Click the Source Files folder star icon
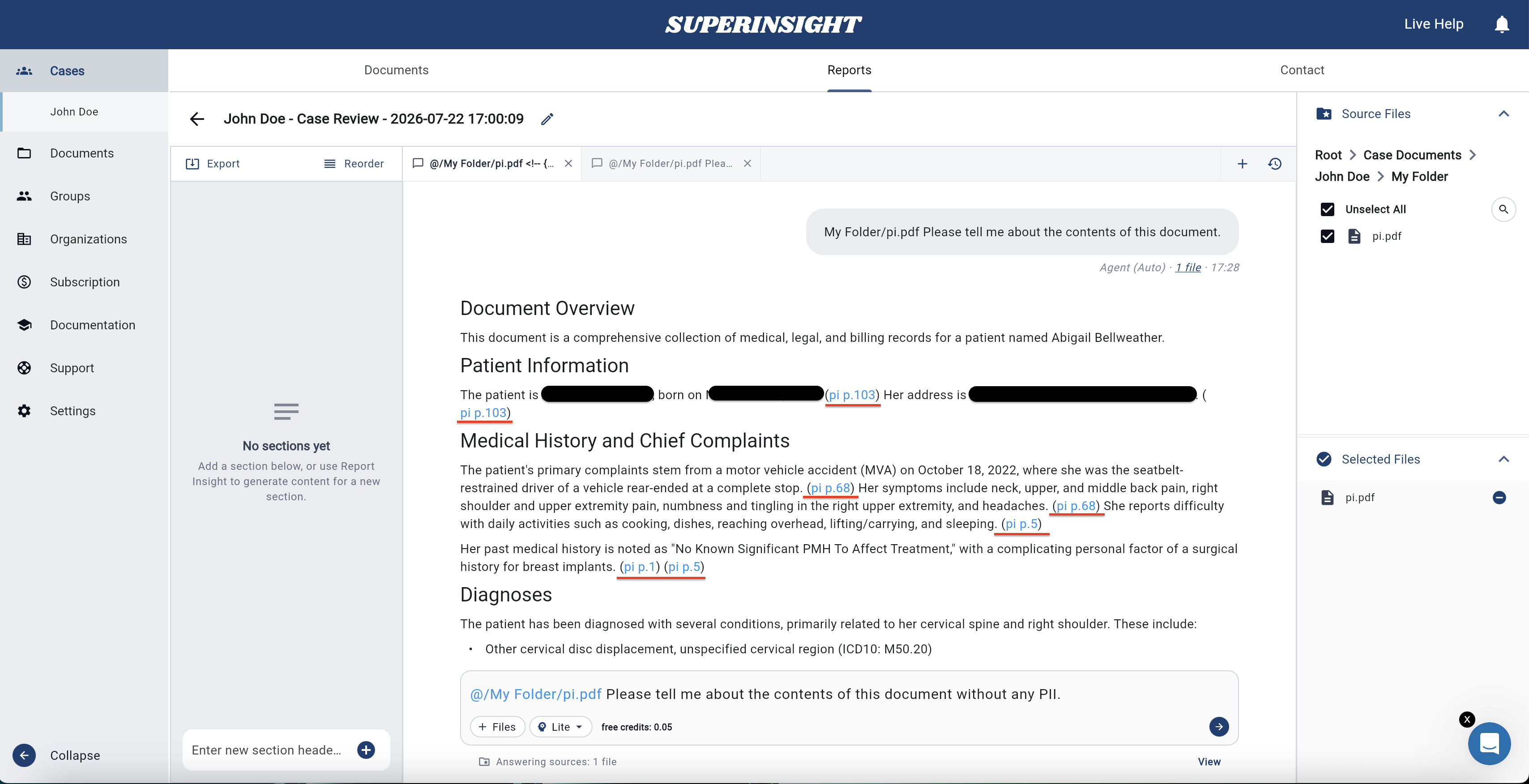1529x784 pixels. 1324,114
